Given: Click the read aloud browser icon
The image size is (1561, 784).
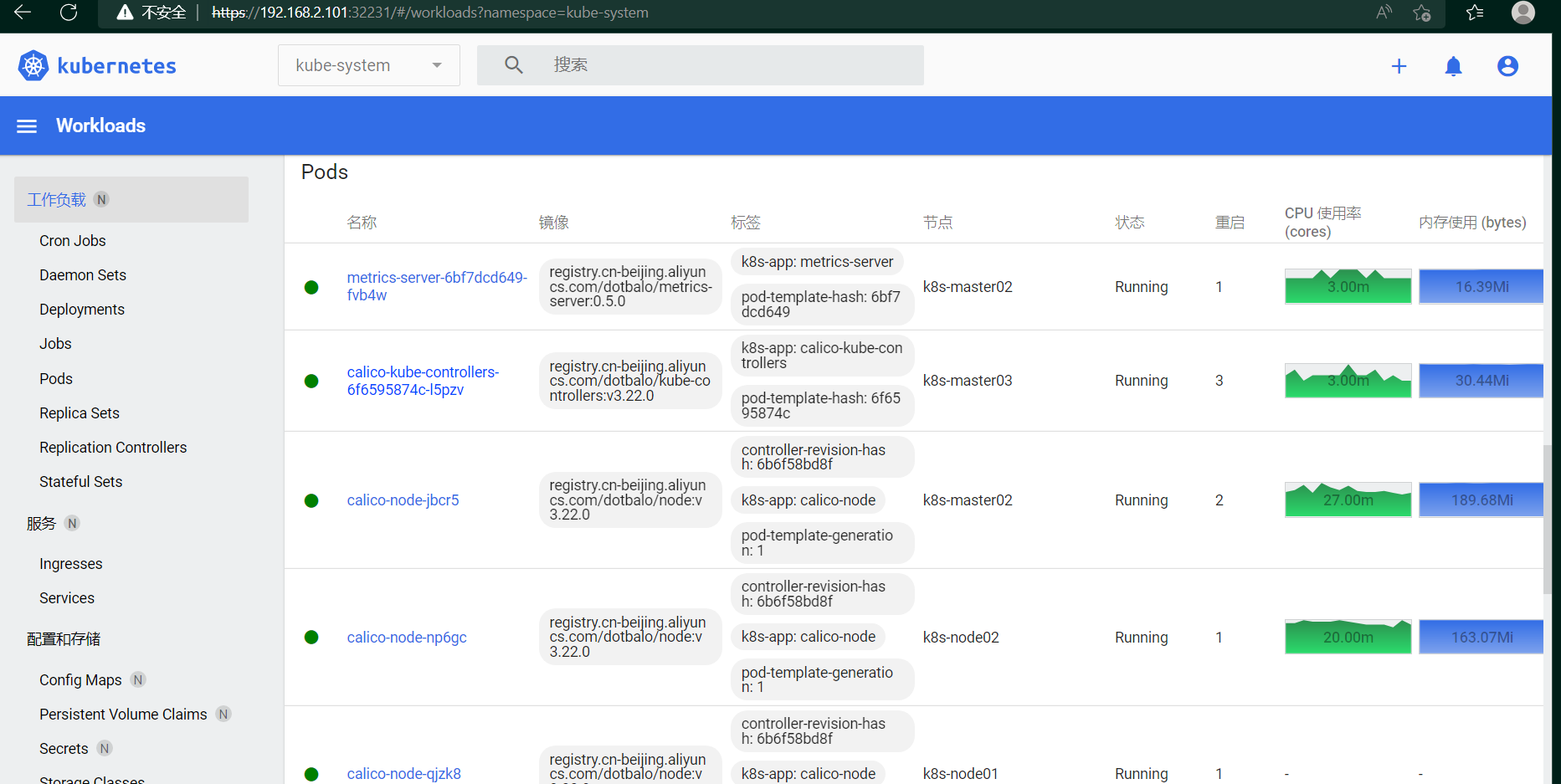Looking at the screenshot, I should (1384, 13).
